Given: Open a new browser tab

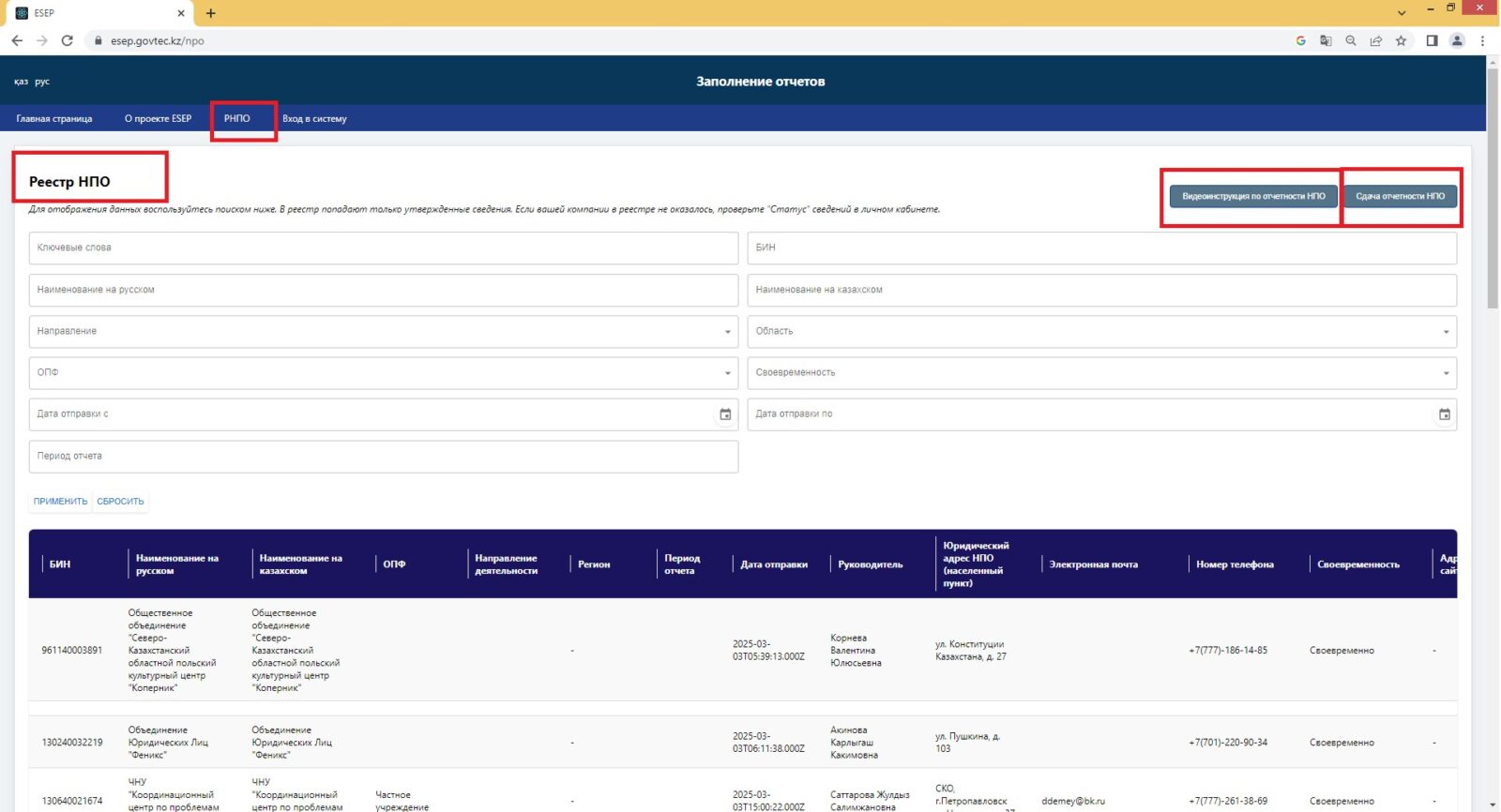Looking at the screenshot, I should point(211,13).
